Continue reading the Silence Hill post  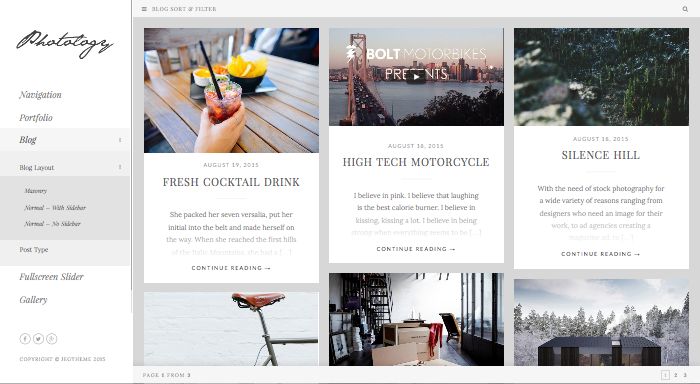pos(600,254)
